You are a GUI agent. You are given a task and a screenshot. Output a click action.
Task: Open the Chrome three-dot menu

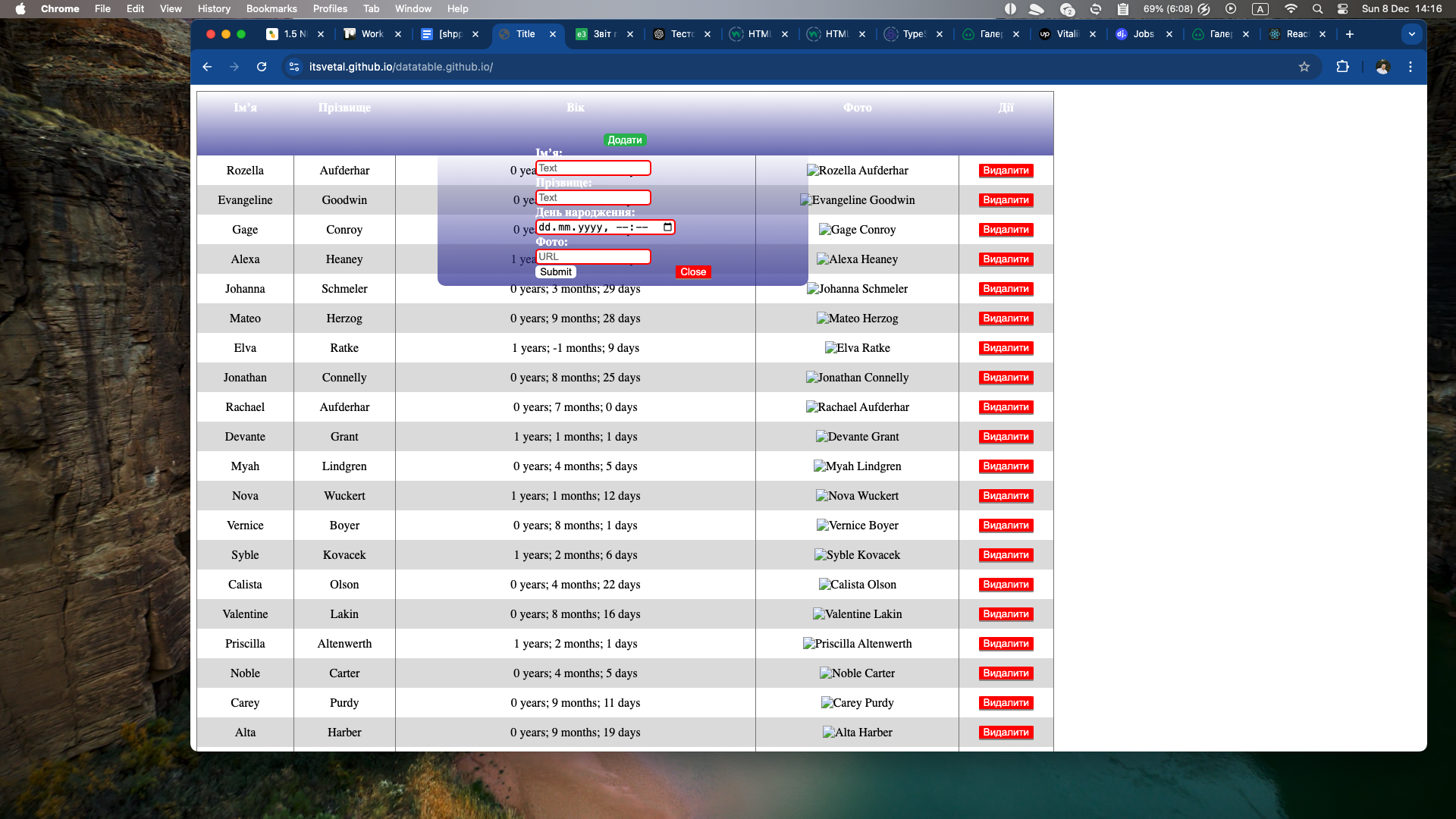(x=1410, y=67)
